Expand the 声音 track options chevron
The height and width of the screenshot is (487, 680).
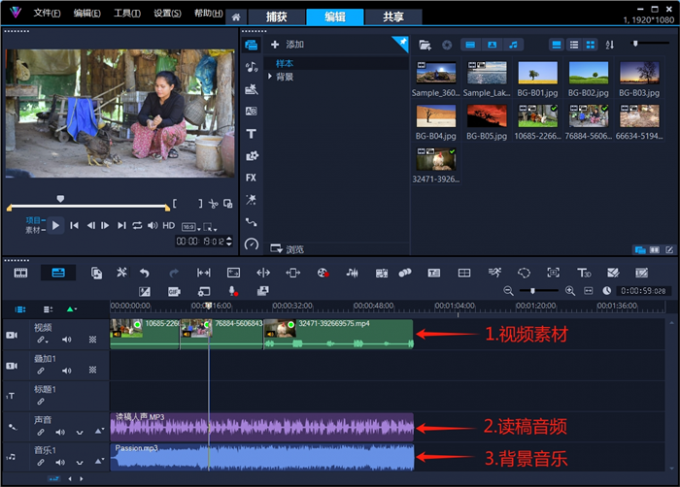click(80, 432)
